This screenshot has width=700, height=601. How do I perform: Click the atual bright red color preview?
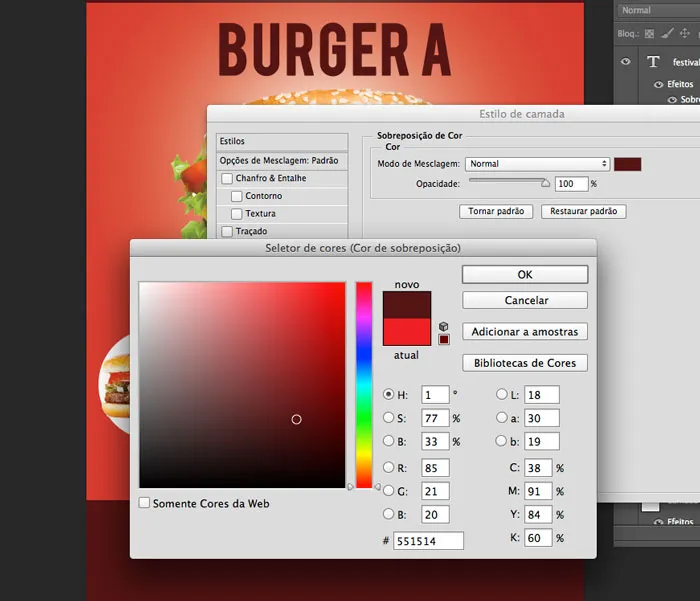(407, 332)
